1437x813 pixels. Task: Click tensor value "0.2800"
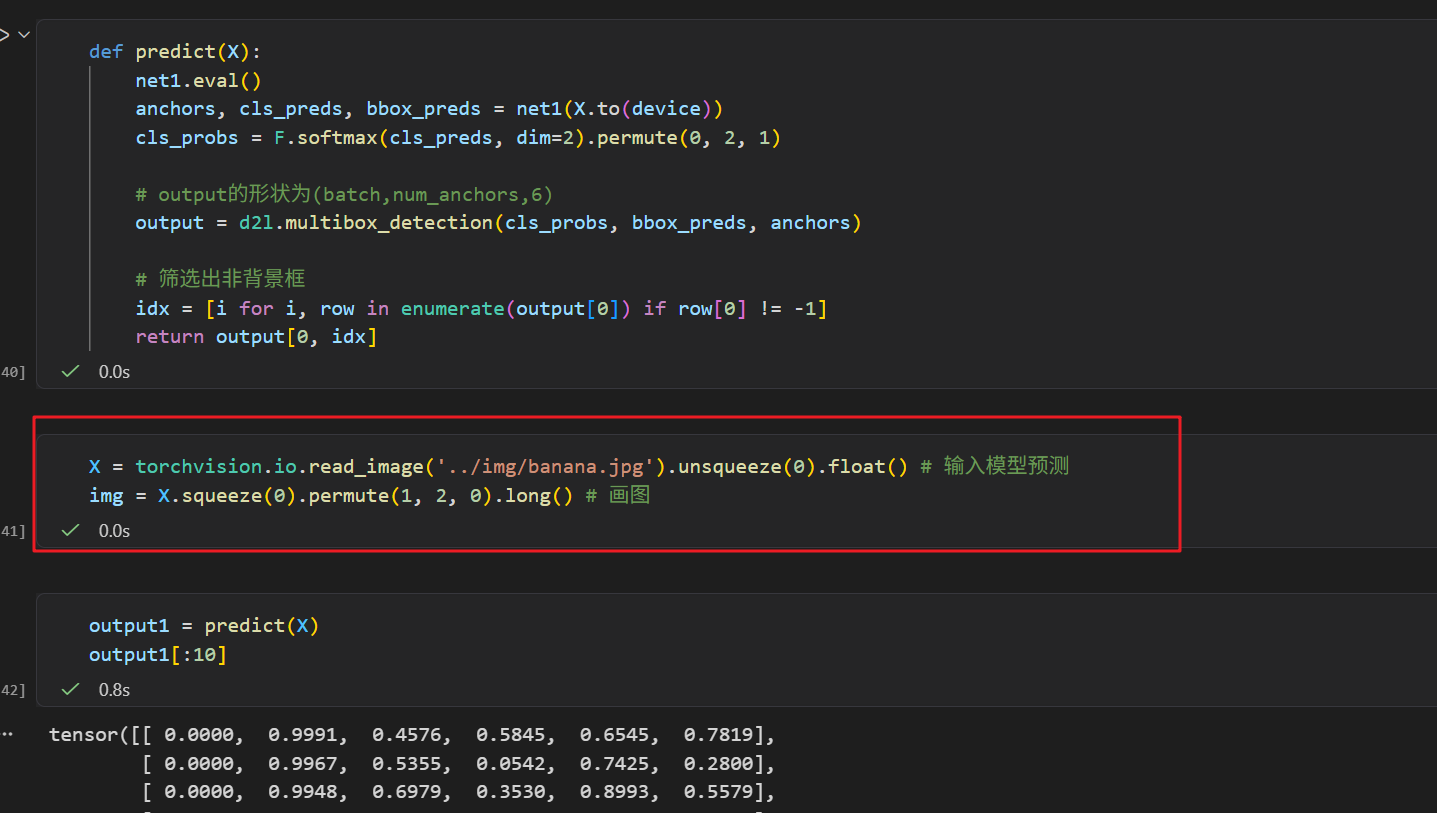718,764
